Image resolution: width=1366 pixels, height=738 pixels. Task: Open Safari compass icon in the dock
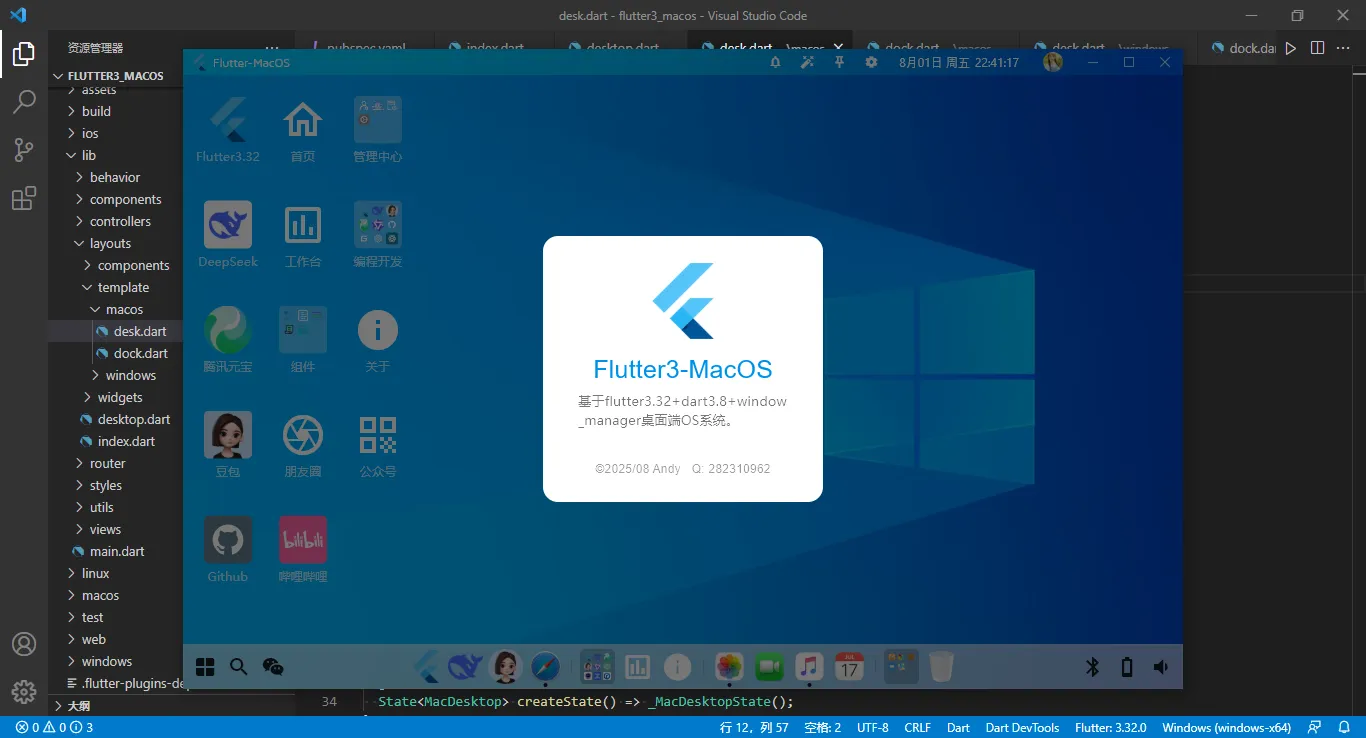(546, 667)
